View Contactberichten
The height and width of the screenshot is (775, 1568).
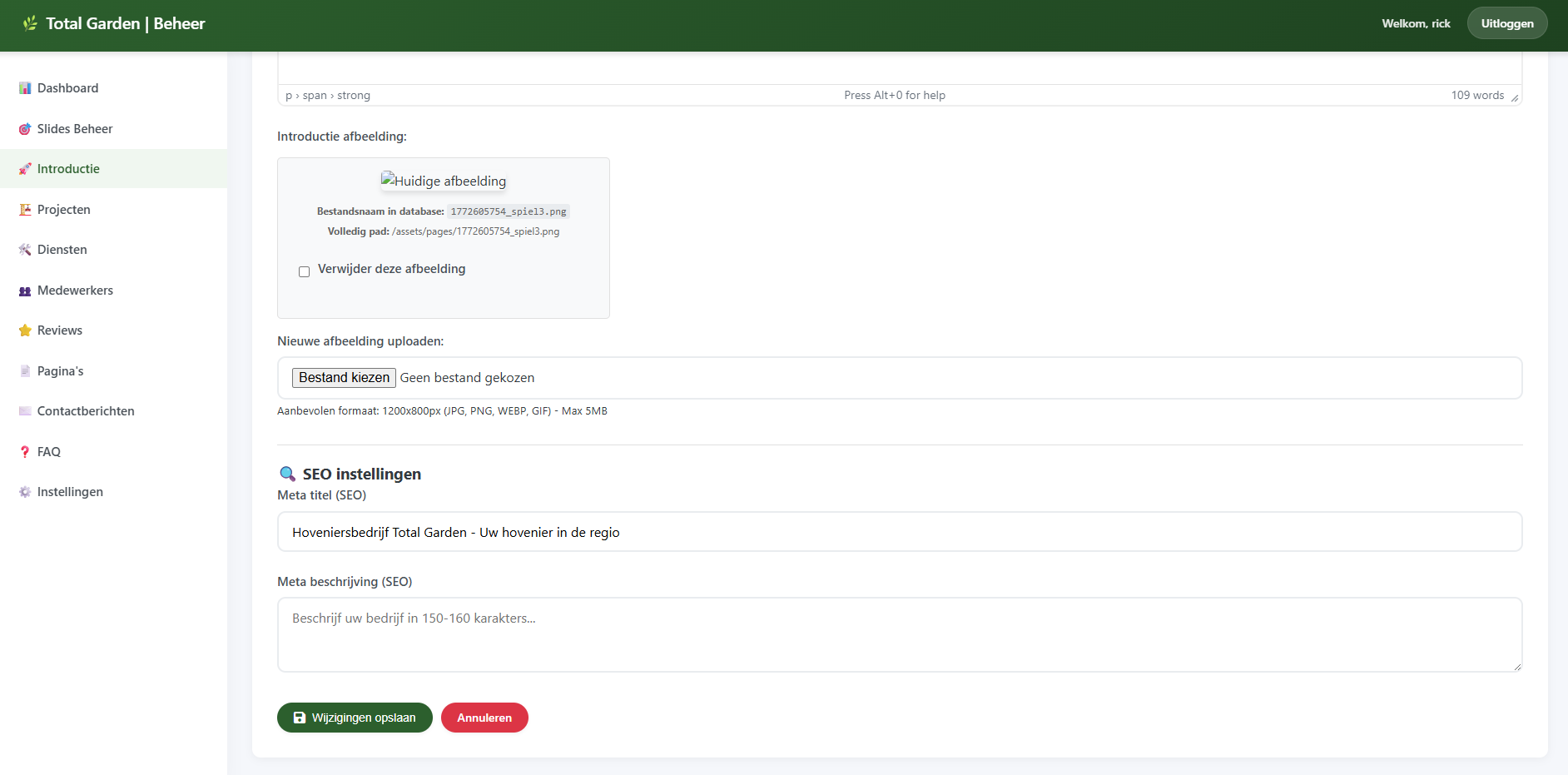[113, 411]
